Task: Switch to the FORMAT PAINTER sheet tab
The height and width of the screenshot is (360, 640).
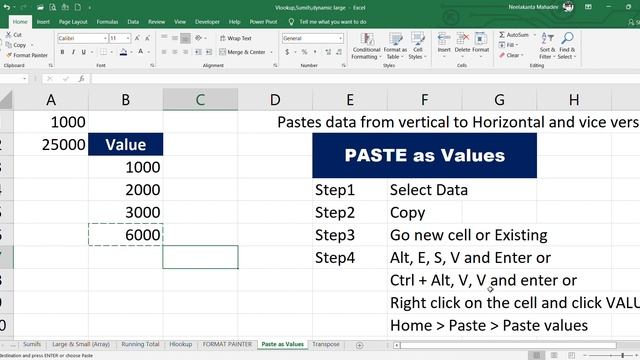Action: click(x=227, y=344)
